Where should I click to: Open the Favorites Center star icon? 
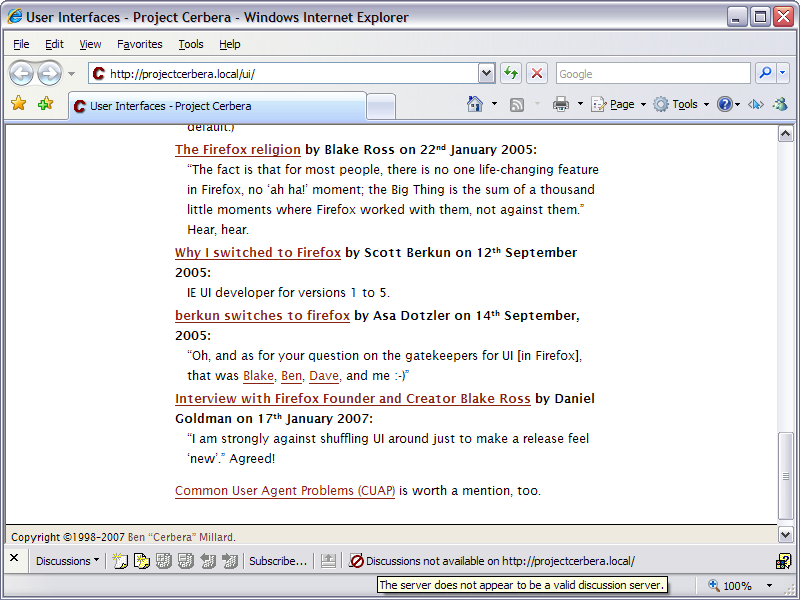coord(18,104)
